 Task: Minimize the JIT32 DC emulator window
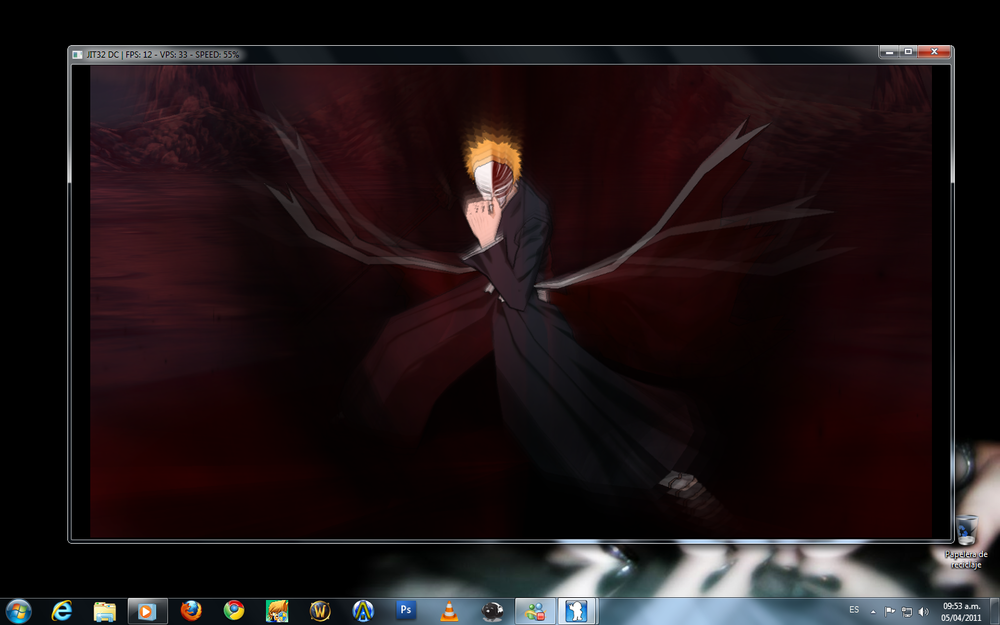(889, 52)
